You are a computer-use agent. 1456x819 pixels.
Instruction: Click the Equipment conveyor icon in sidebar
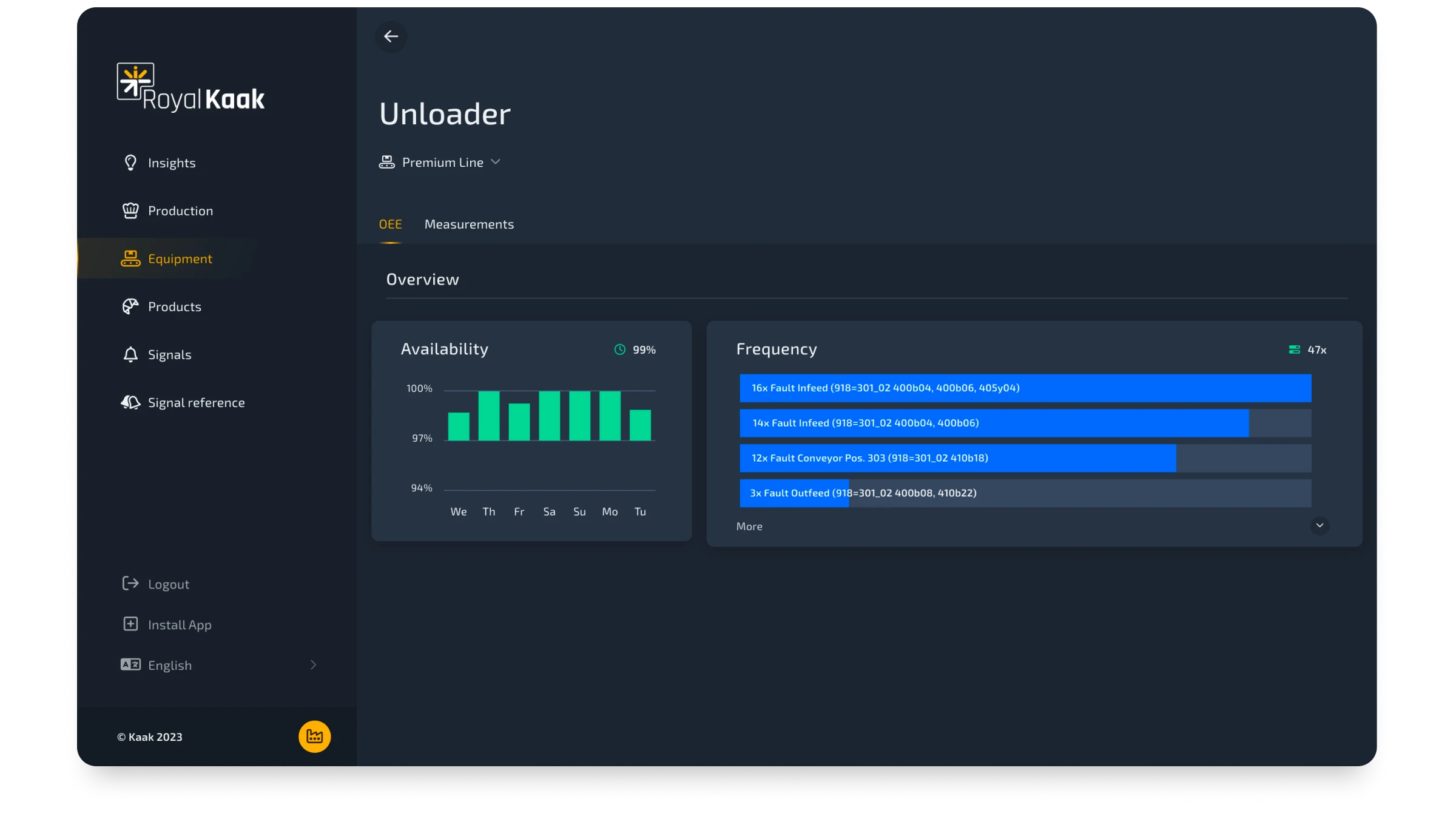(130, 258)
